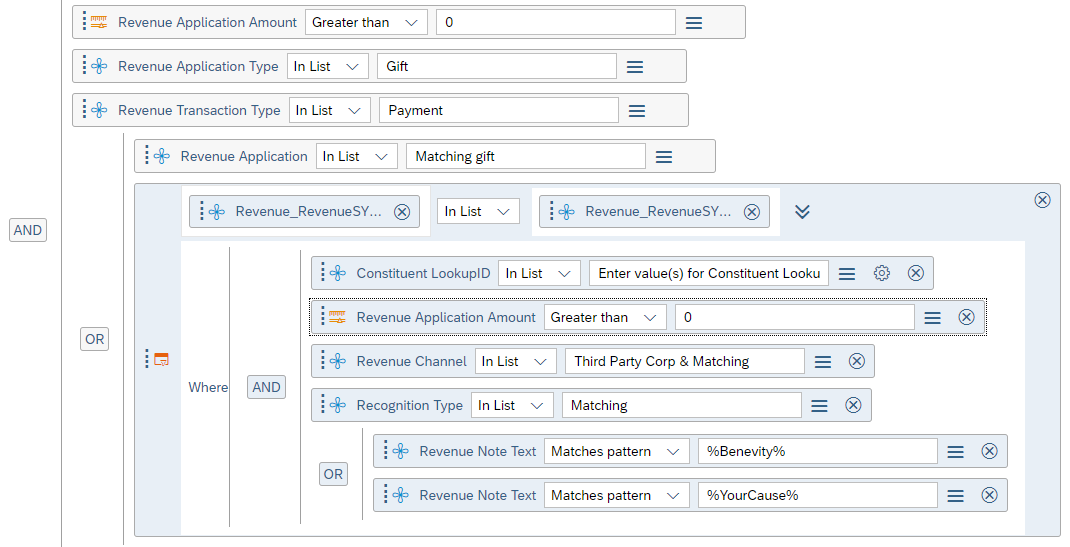Open hamburger menu for top Revenue Application Amount row
The image size is (1070, 547).
tap(694, 23)
